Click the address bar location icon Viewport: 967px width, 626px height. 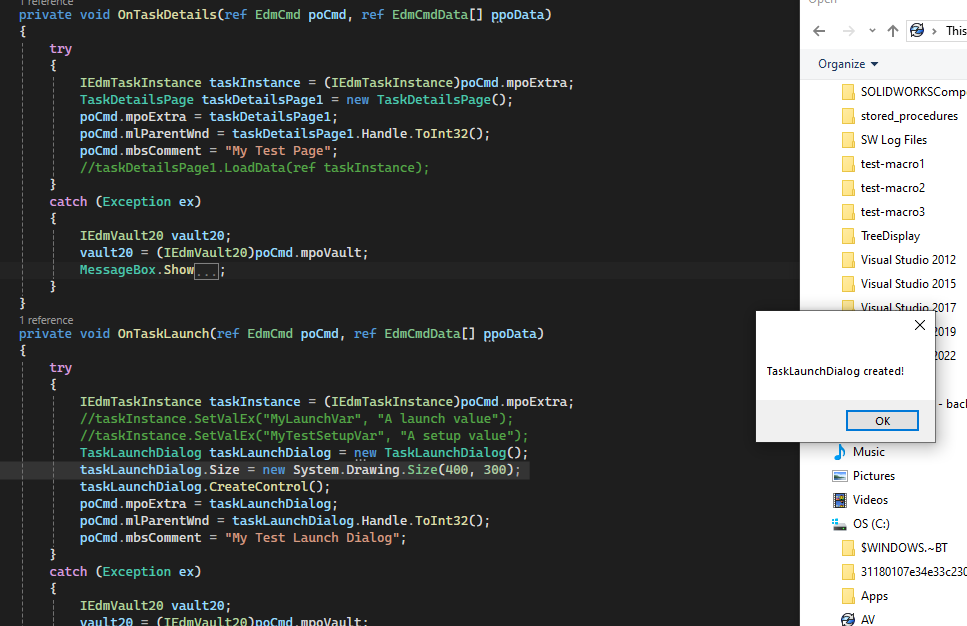917,30
